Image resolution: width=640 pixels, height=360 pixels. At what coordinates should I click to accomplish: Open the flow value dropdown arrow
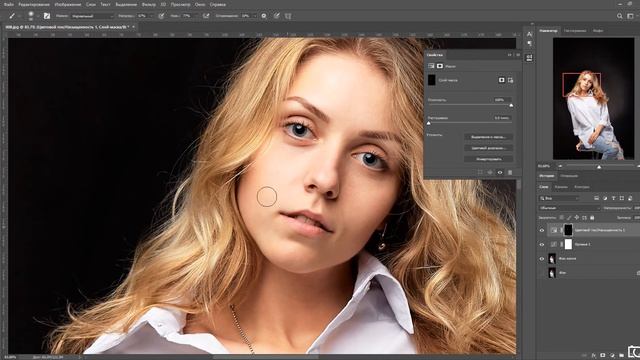tap(196, 16)
